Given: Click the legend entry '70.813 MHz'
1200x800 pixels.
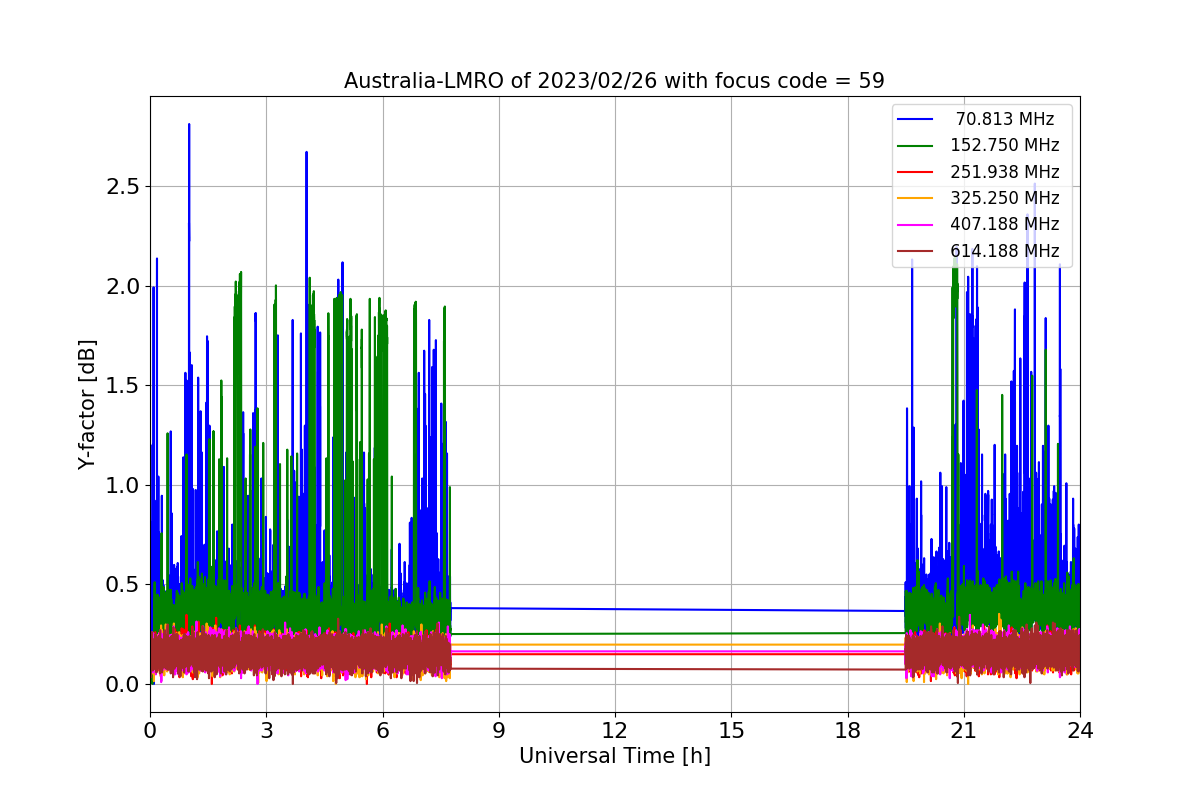Looking at the screenshot, I should [x=1005, y=119].
